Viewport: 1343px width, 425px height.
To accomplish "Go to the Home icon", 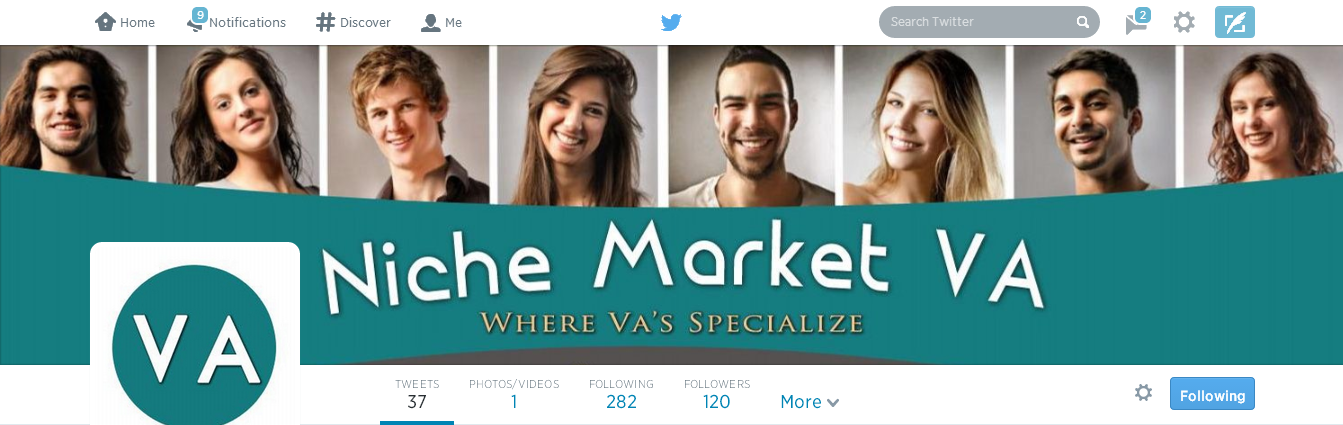I will 105,22.
